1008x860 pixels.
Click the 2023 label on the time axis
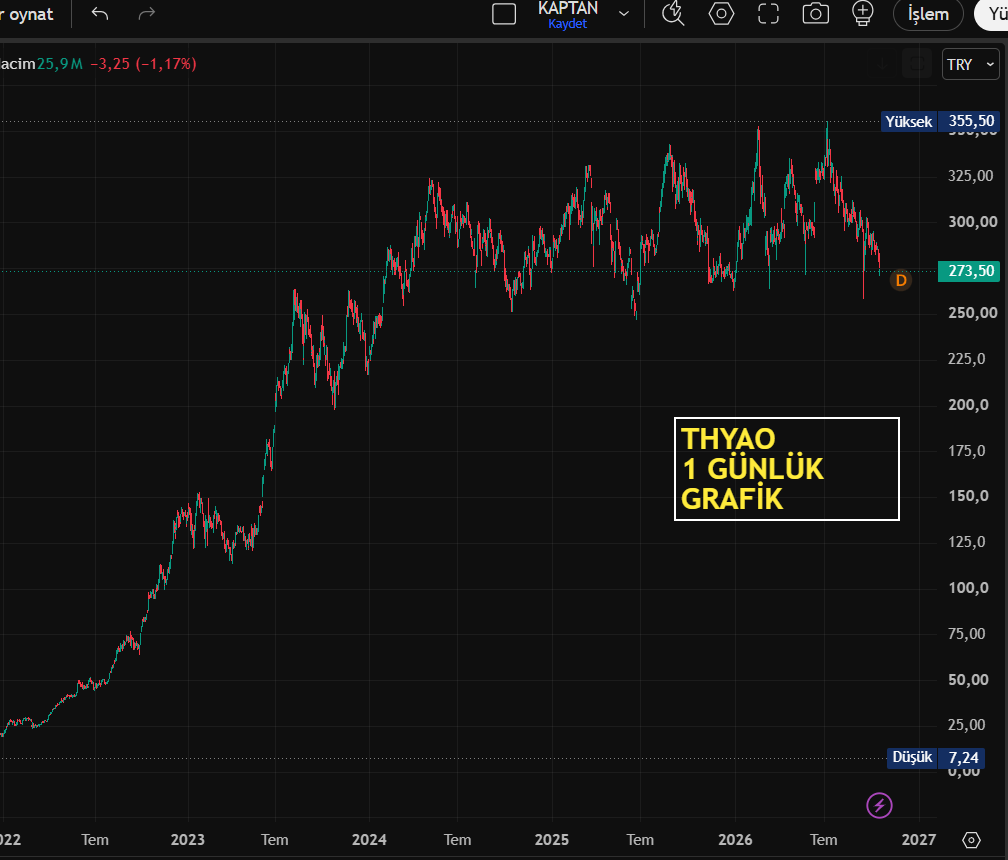coord(188,839)
